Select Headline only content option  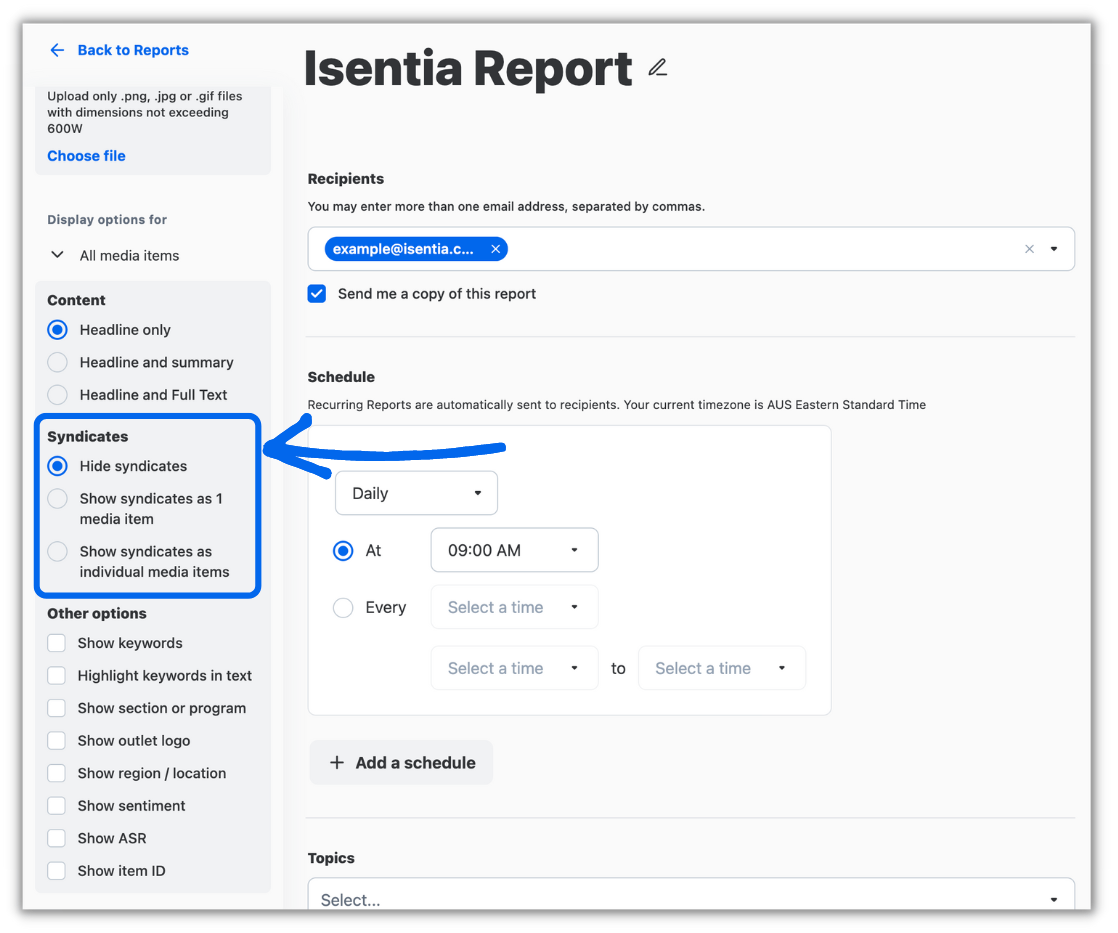point(58,330)
